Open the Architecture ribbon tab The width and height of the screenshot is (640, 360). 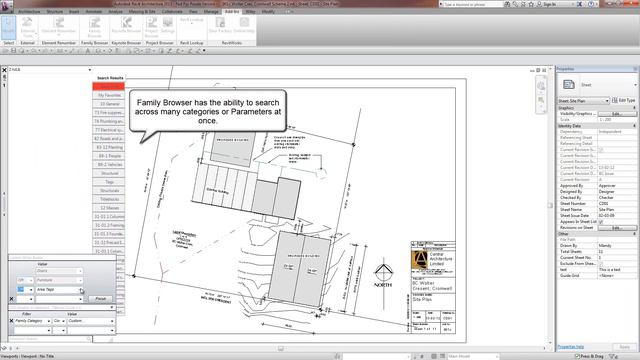click(29, 12)
